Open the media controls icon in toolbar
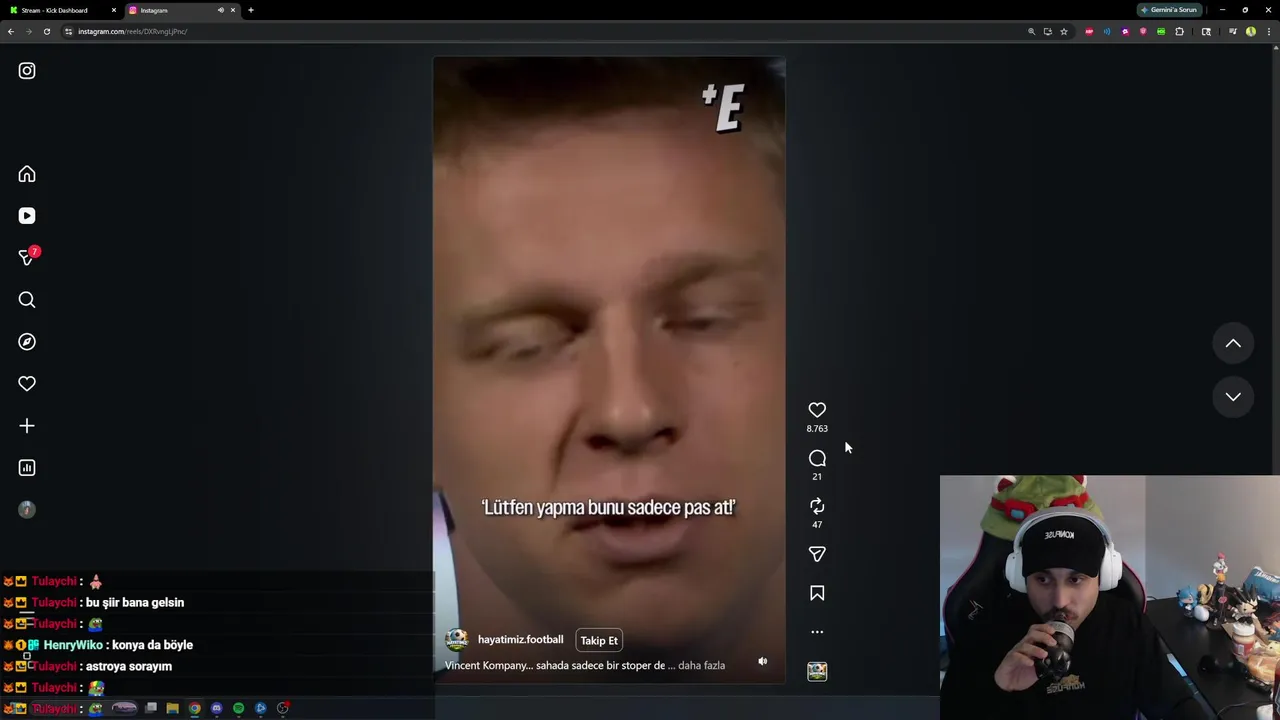Viewport: 1280px width, 720px height. point(1233,31)
